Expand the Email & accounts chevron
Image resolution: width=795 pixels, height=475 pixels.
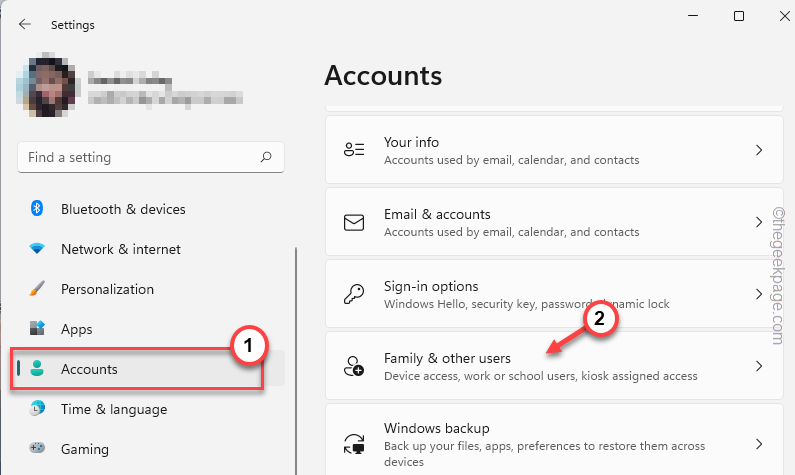759,222
